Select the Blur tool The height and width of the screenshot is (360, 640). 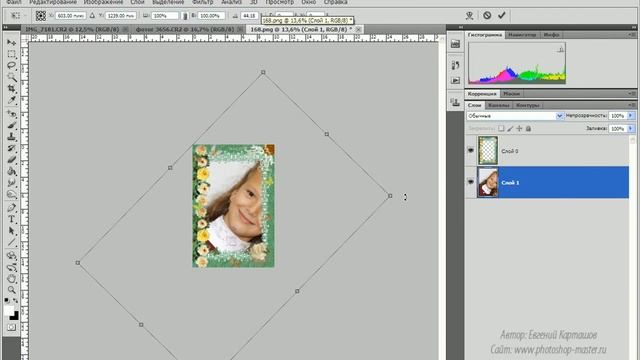[x=11, y=183]
